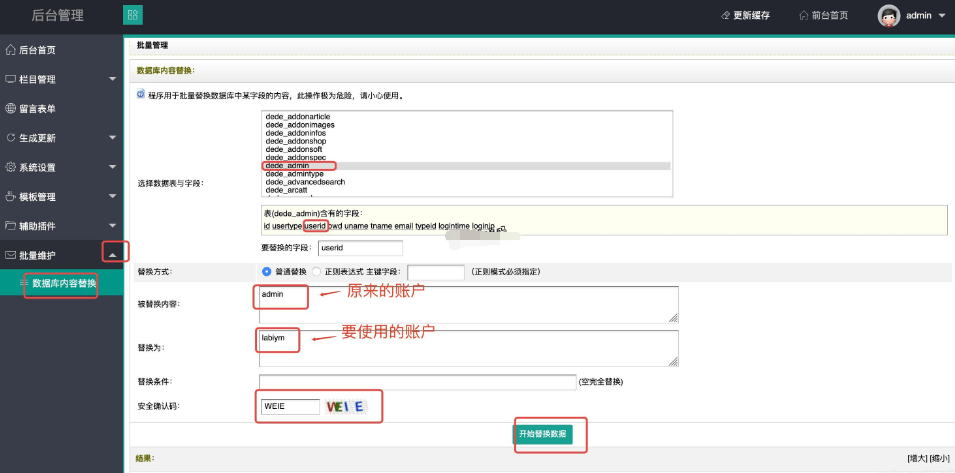Click the email field name
955x473 pixels.
tap(404, 226)
